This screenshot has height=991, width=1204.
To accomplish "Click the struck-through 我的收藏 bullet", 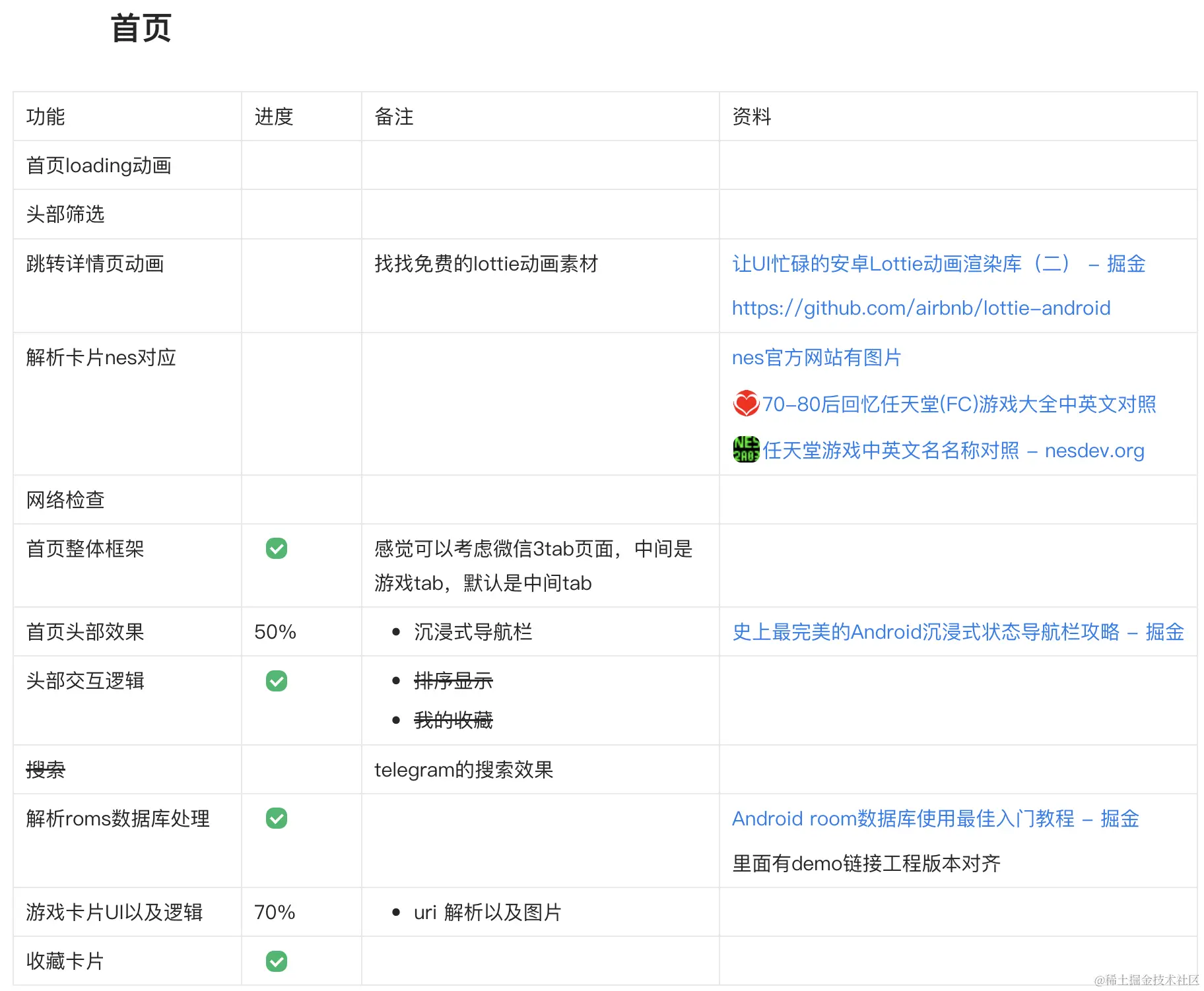I will (453, 720).
